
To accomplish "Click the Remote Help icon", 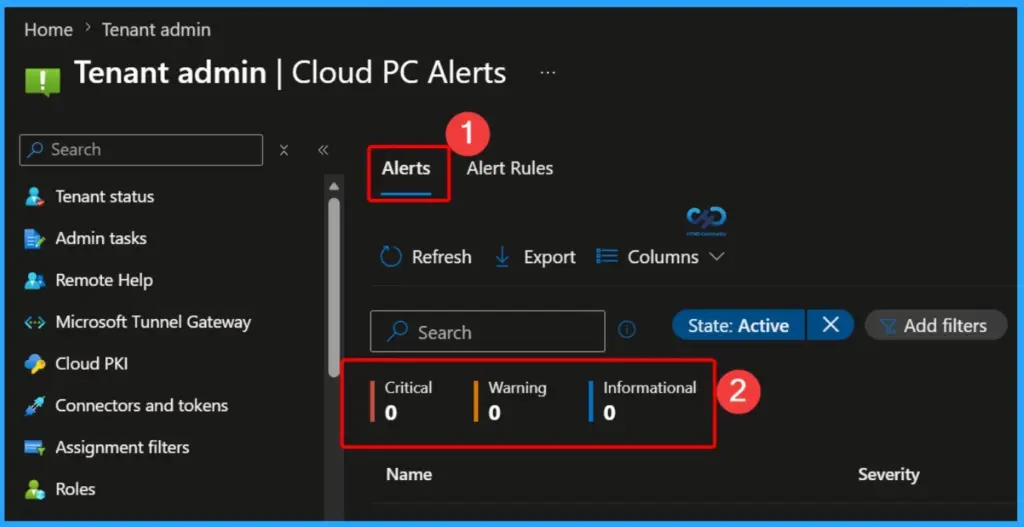I will [35, 281].
